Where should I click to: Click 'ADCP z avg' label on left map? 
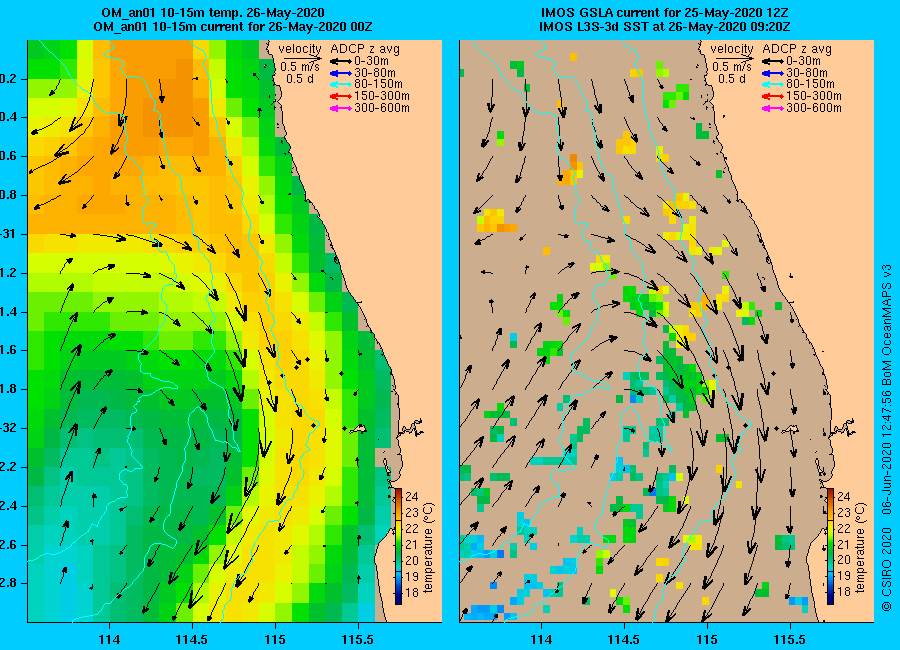[365, 49]
